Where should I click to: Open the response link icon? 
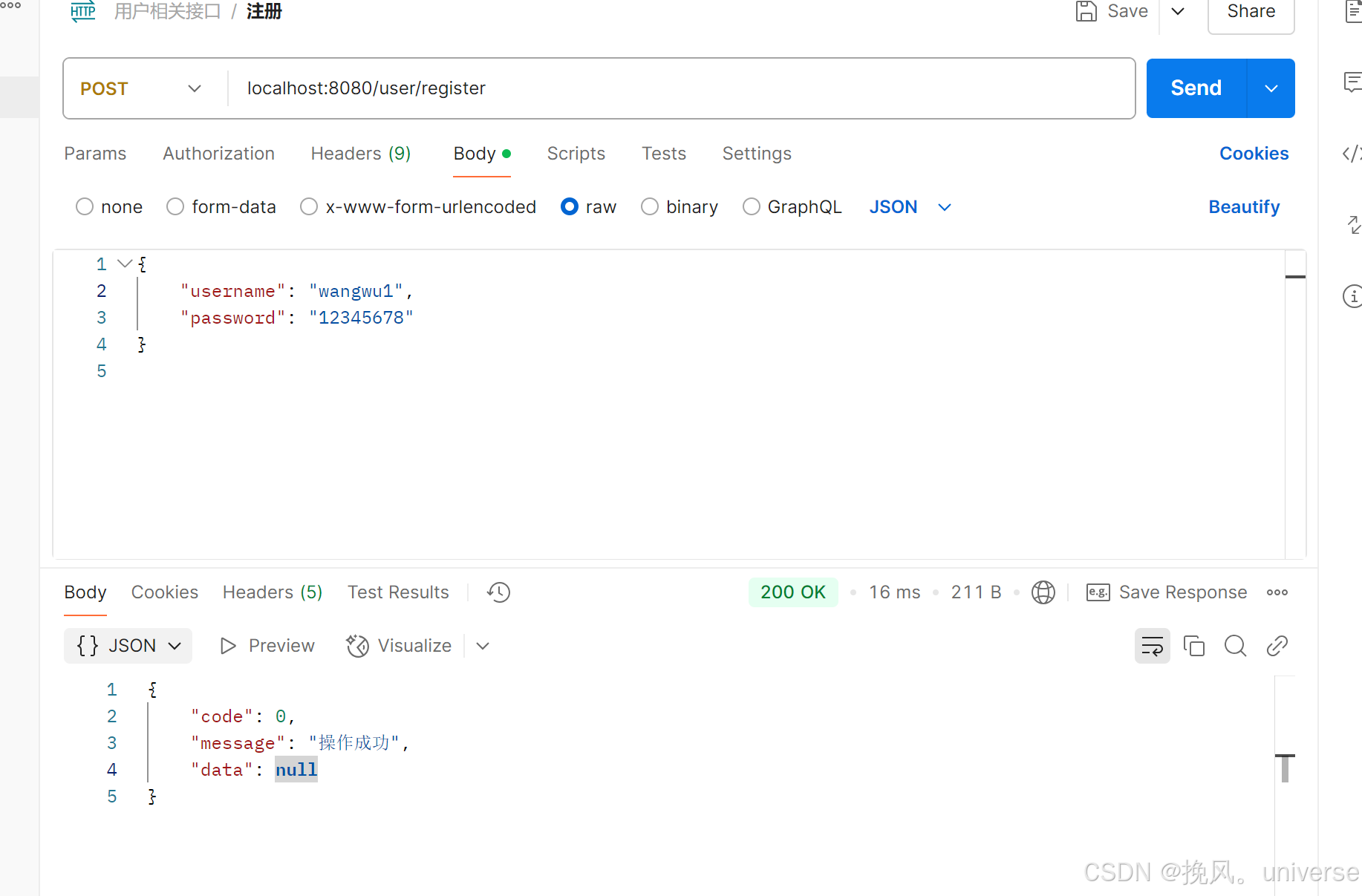pyautogui.click(x=1277, y=646)
